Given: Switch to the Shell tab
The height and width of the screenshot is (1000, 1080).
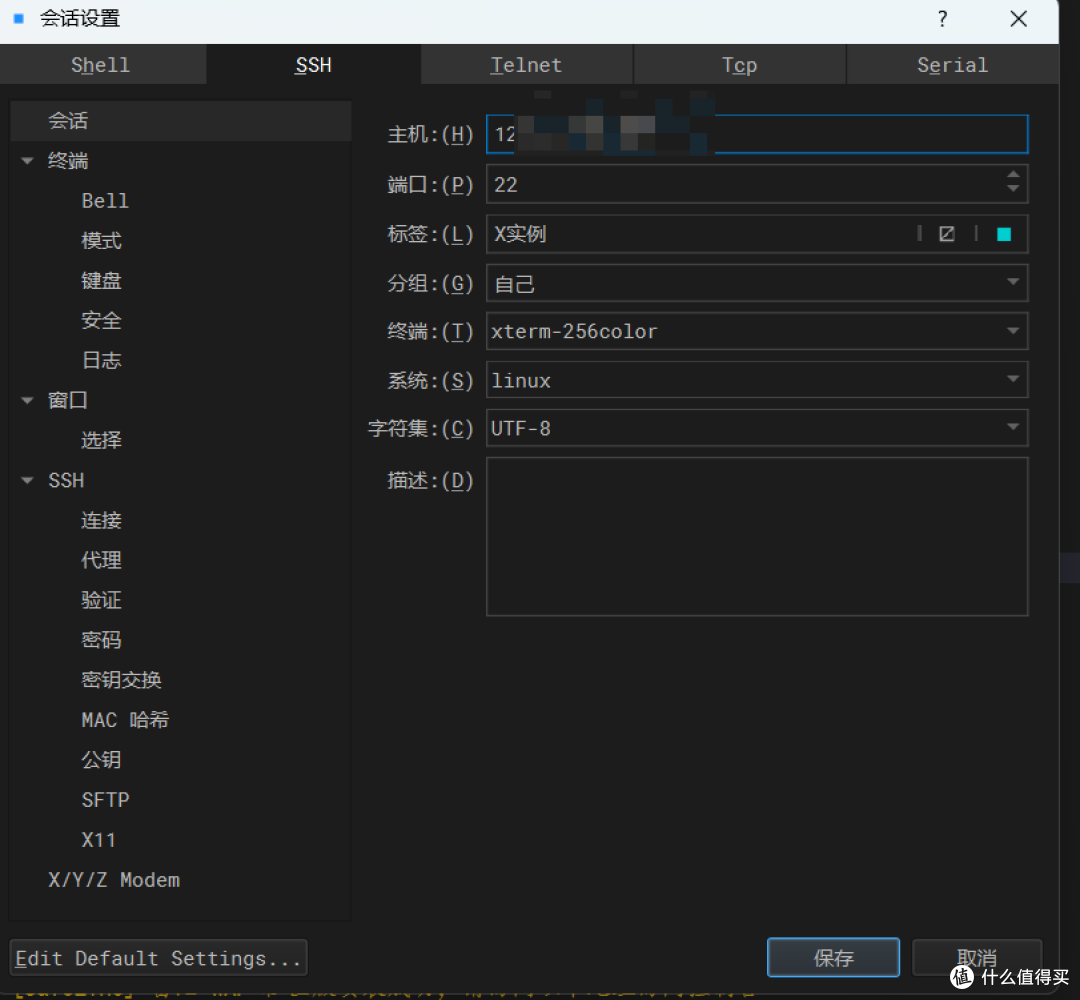Looking at the screenshot, I should tap(101, 65).
